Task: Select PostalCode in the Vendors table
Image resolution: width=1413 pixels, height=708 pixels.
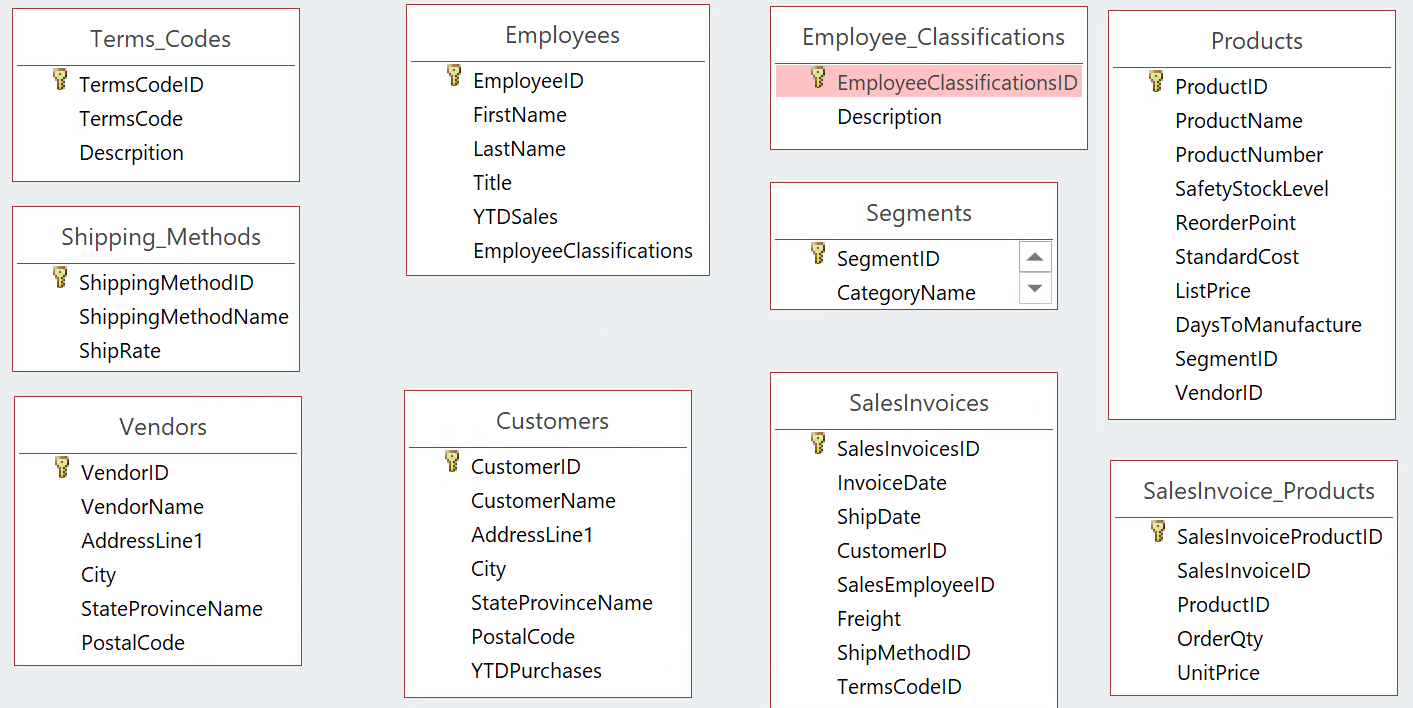Action: [x=133, y=643]
